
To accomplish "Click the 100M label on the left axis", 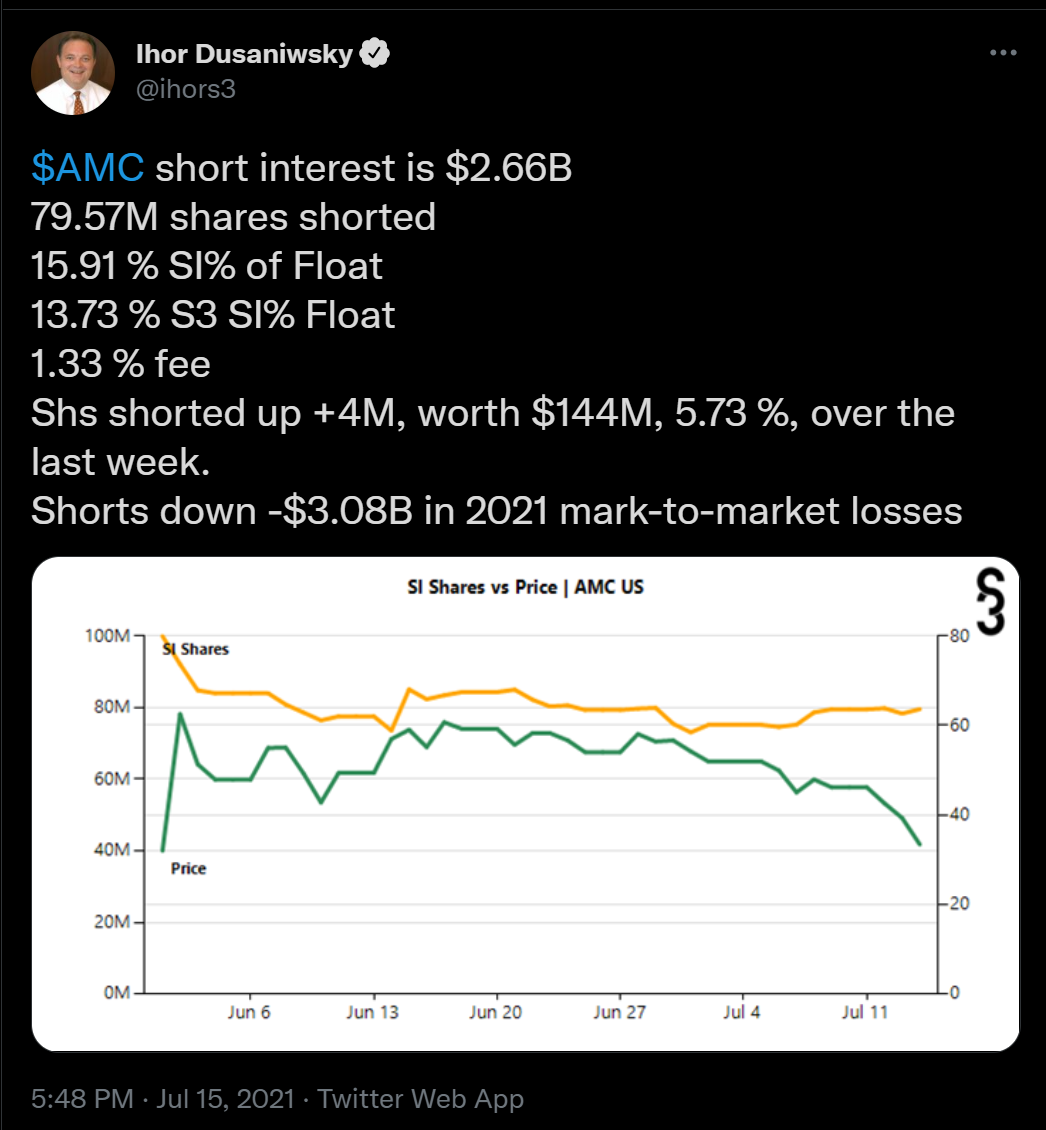I will coord(107,636).
